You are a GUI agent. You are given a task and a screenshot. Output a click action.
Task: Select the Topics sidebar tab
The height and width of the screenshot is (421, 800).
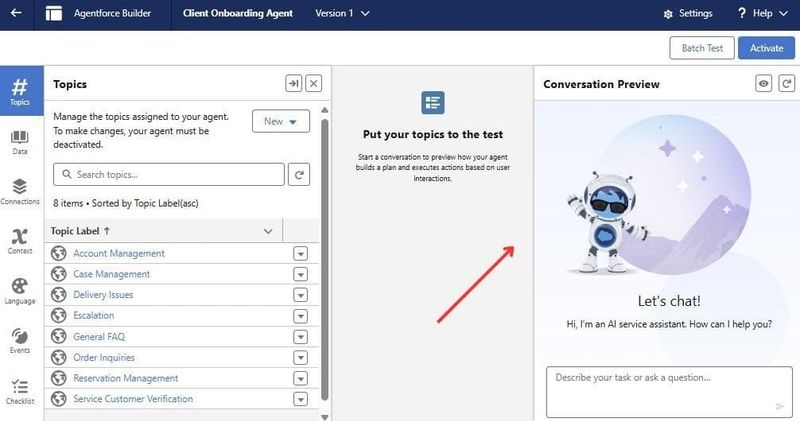pos(20,91)
